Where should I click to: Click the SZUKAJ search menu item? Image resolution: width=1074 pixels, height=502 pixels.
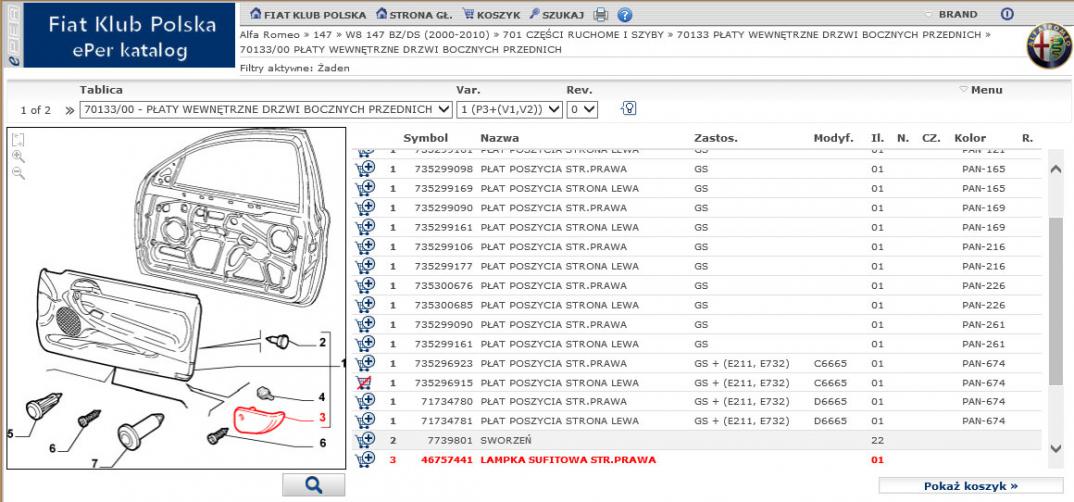click(557, 15)
